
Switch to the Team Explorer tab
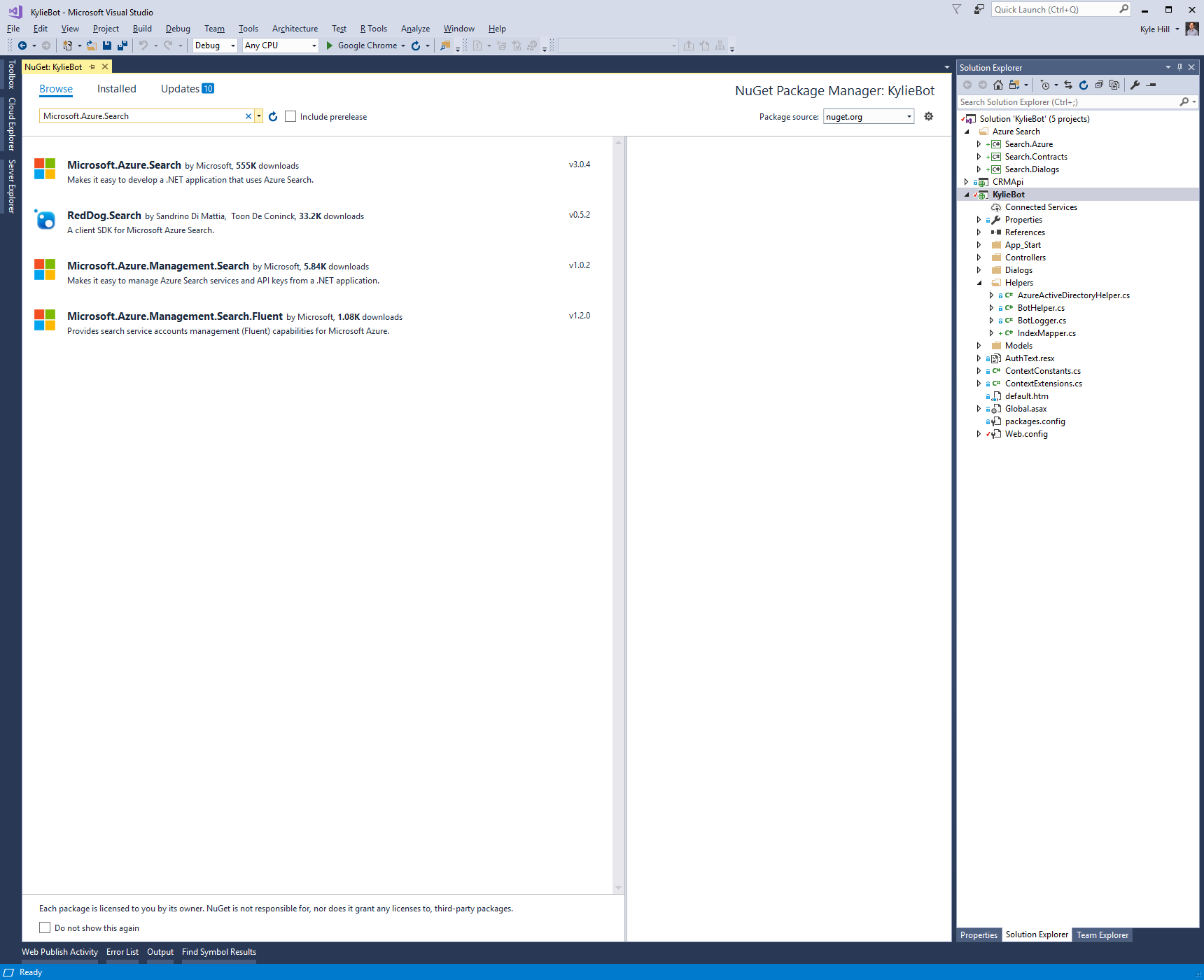[x=1102, y=935]
